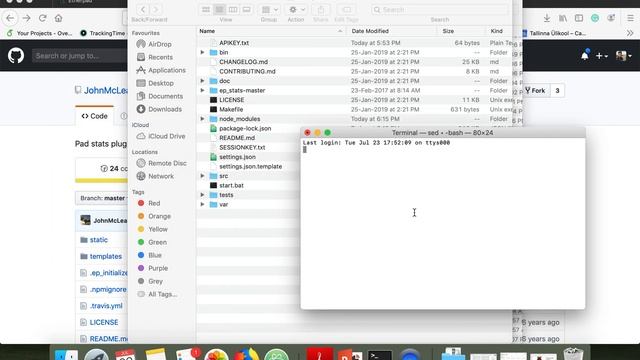Open browser library icon
640x360 pixels.
pos(563,18)
